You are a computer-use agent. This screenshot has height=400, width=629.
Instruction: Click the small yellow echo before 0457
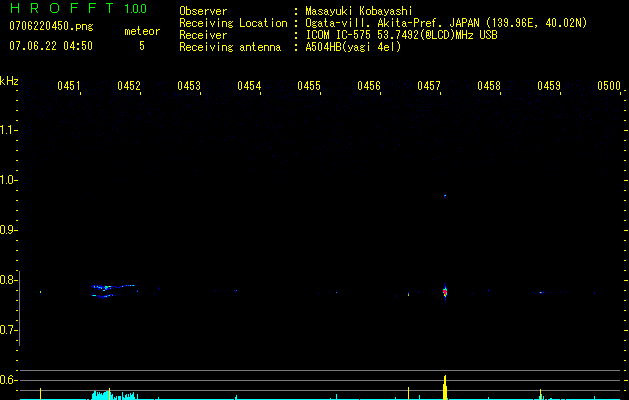point(408,294)
